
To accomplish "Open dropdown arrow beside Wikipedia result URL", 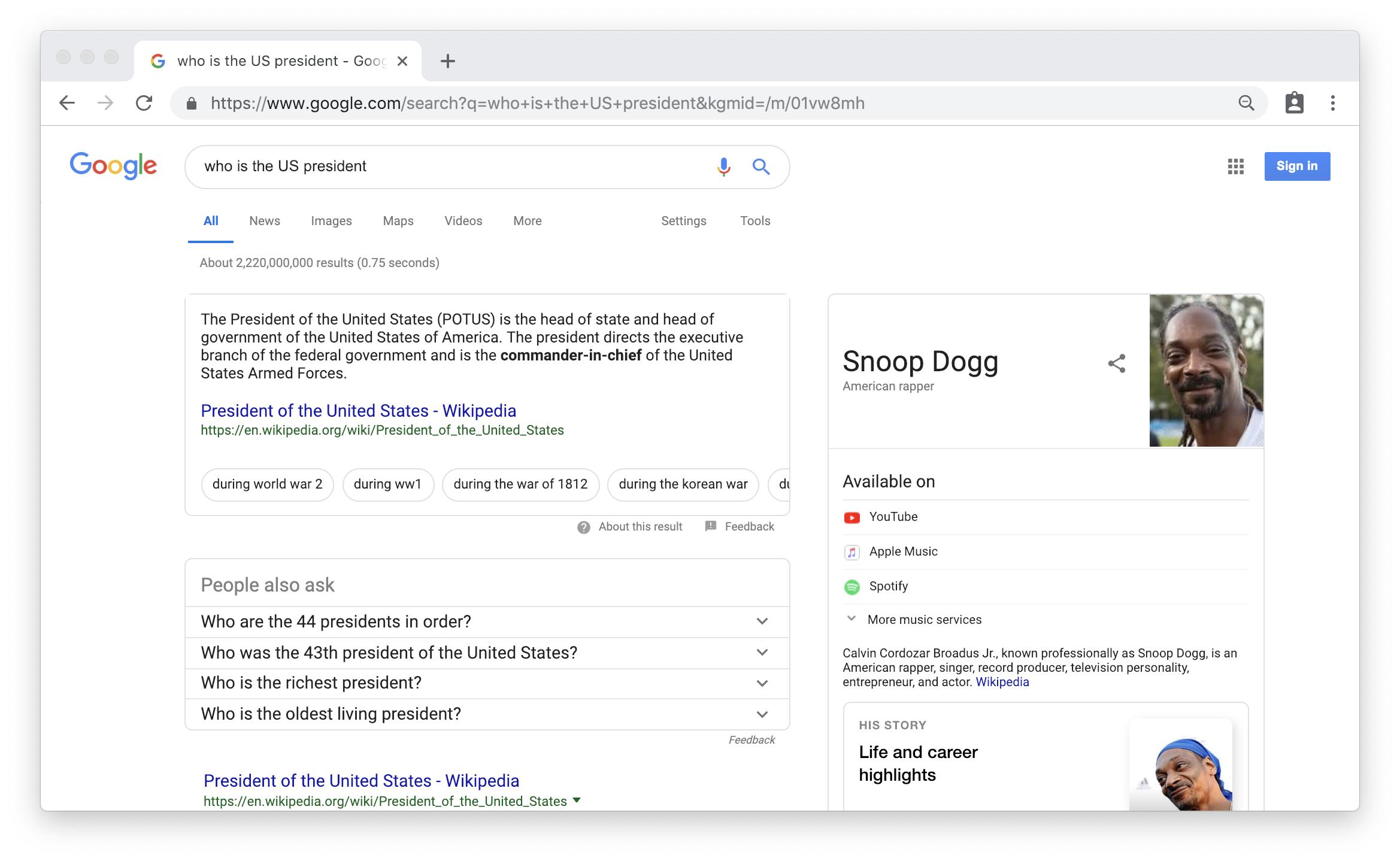I will click(x=577, y=801).
